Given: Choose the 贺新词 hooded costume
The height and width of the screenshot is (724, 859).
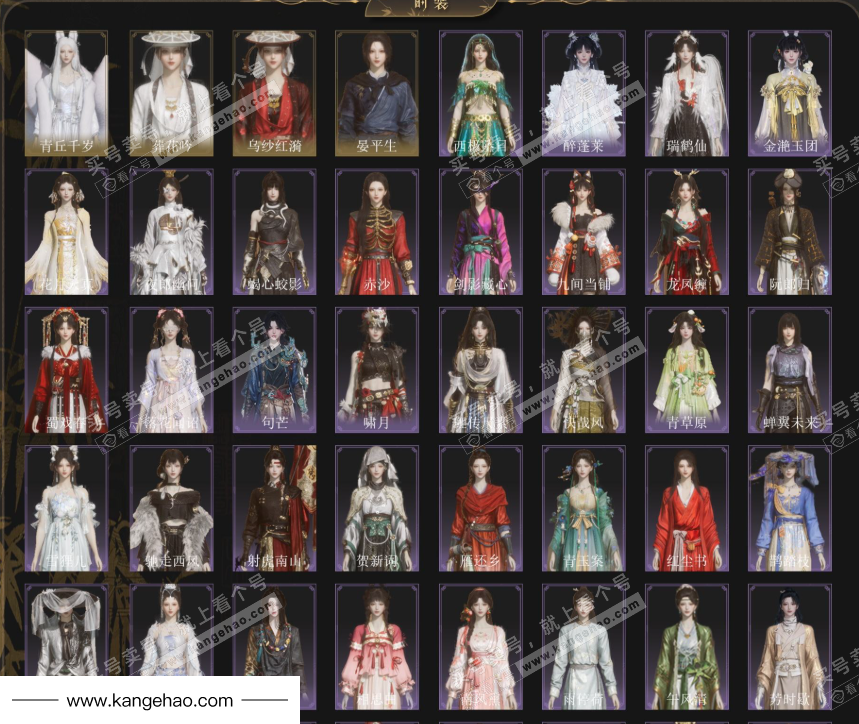Looking at the screenshot, I should (377, 509).
